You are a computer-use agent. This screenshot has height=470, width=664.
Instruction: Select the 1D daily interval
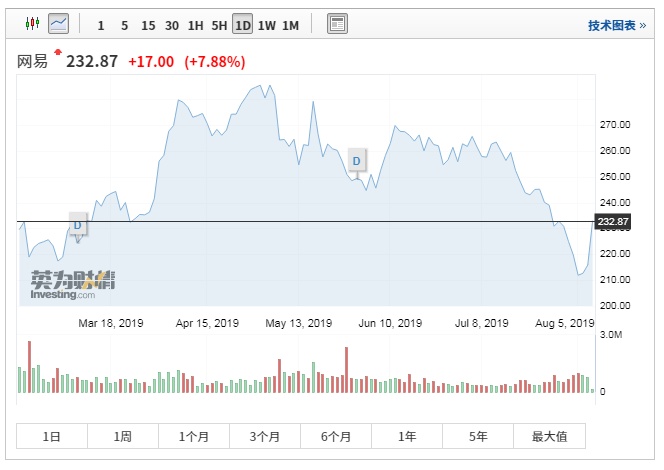click(x=242, y=24)
